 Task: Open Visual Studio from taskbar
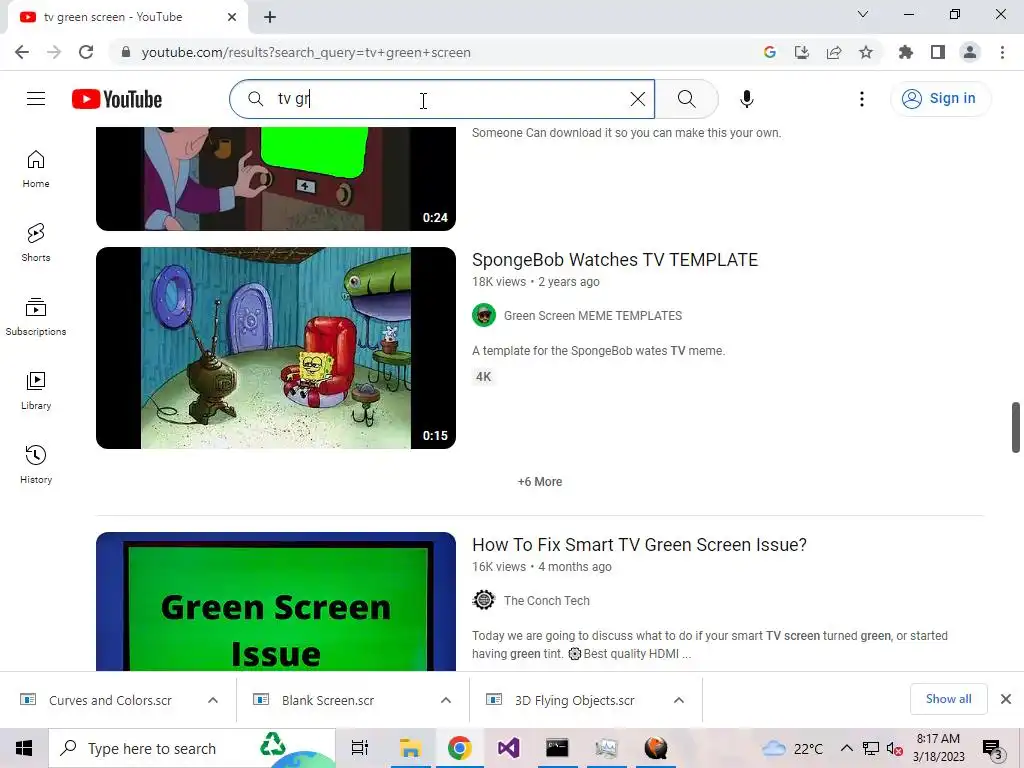tap(508, 748)
